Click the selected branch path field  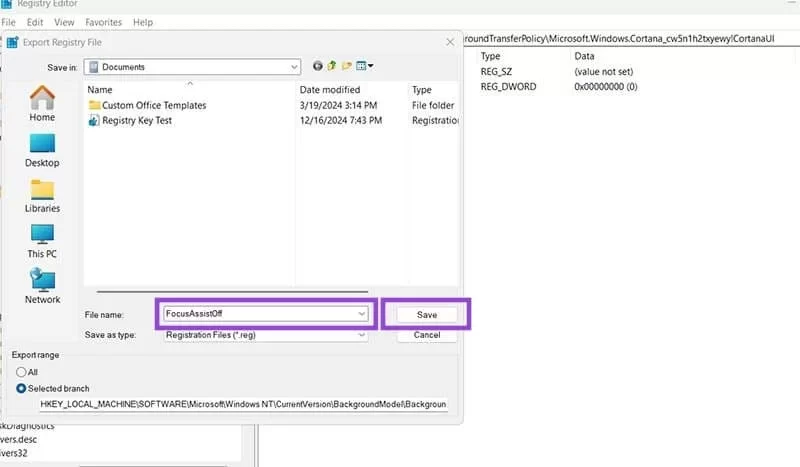pos(243,405)
